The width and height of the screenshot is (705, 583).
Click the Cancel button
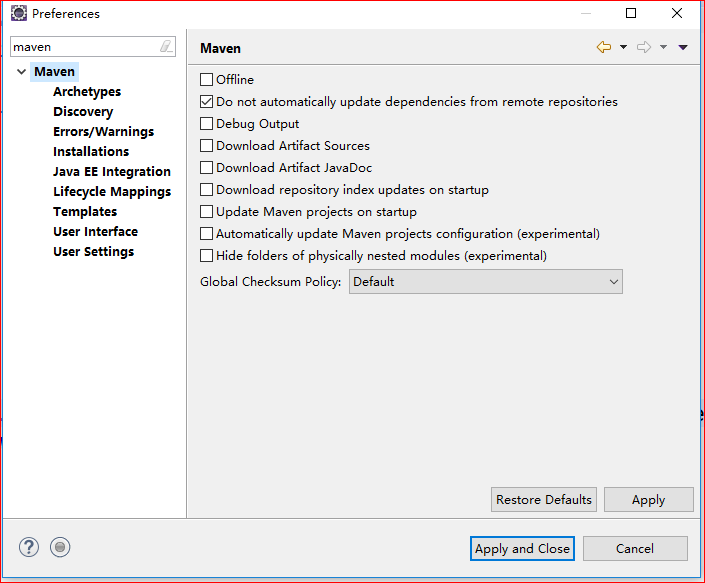tap(635, 548)
